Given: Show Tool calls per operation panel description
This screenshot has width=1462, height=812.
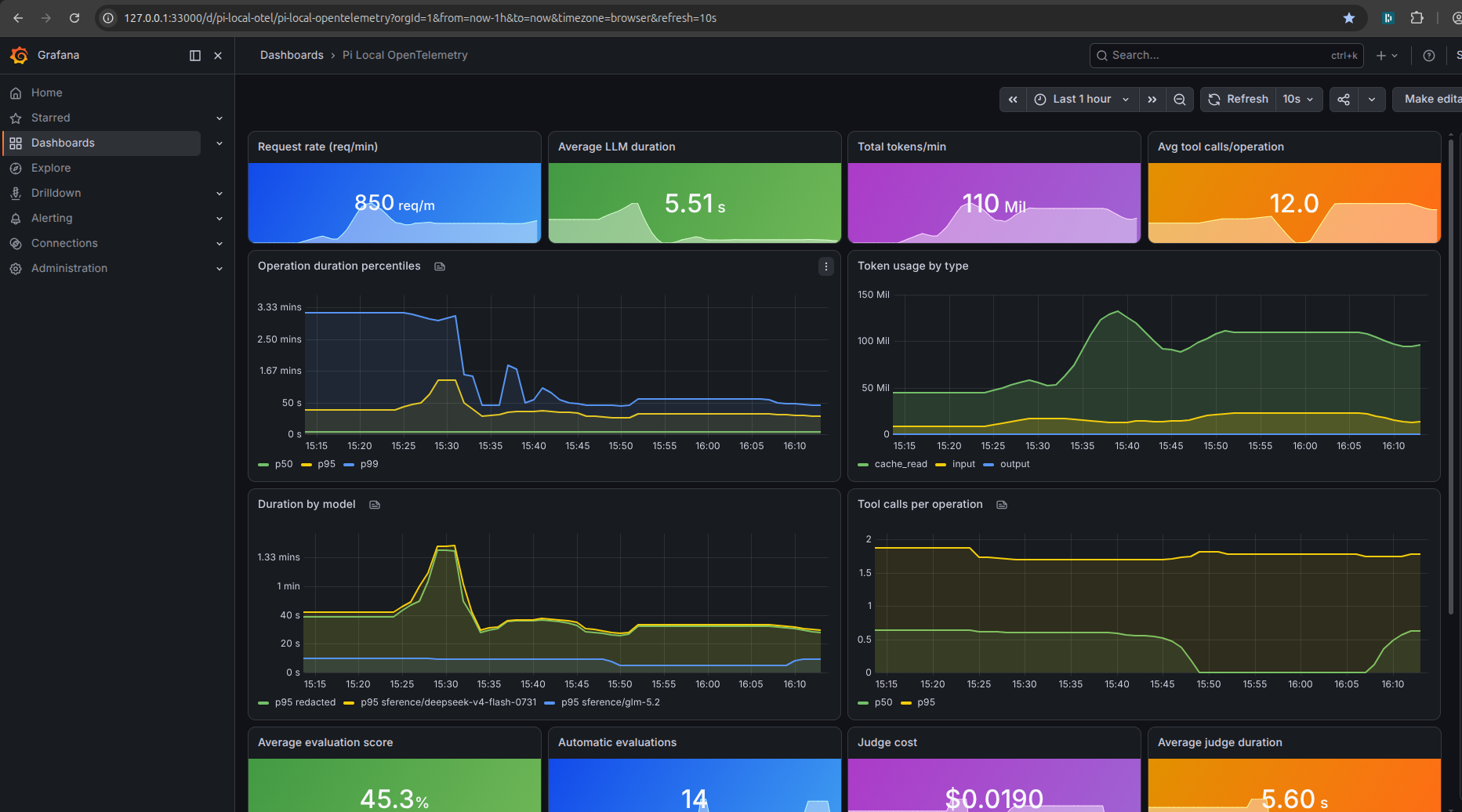Looking at the screenshot, I should (1002, 505).
